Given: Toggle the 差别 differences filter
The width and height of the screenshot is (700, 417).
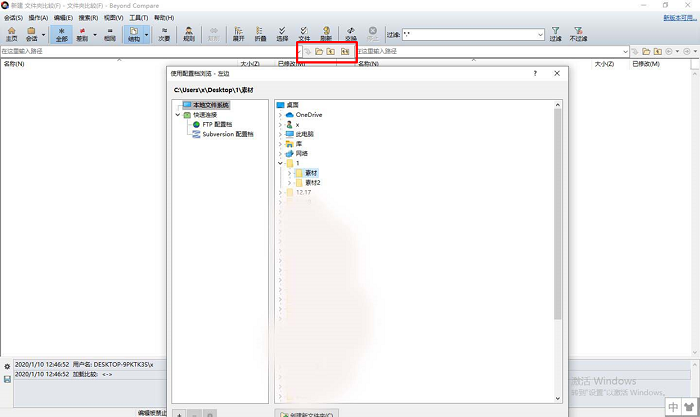Looking at the screenshot, I should [x=82, y=34].
